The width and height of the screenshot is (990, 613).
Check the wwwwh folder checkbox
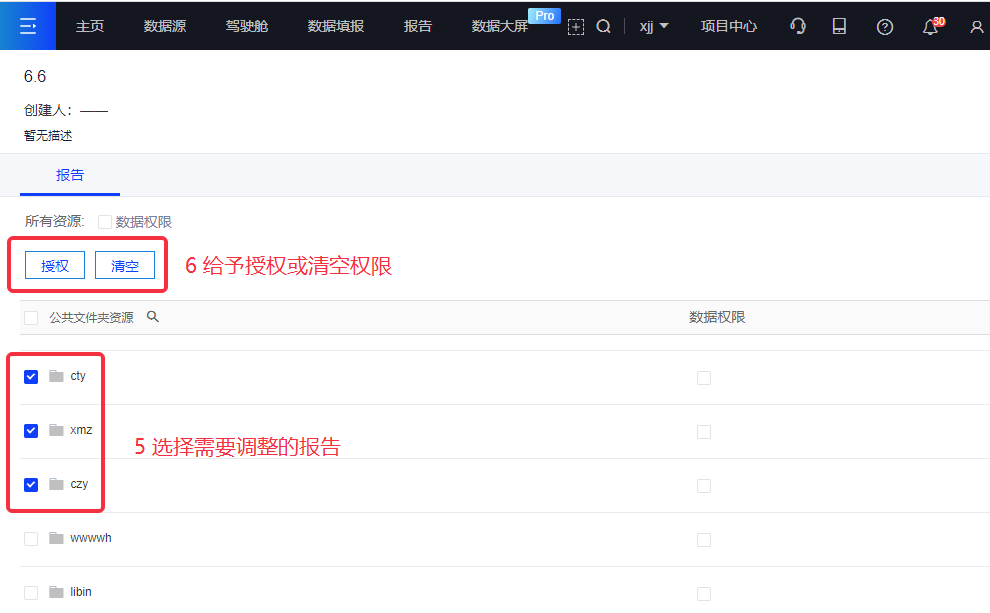[31, 539]
